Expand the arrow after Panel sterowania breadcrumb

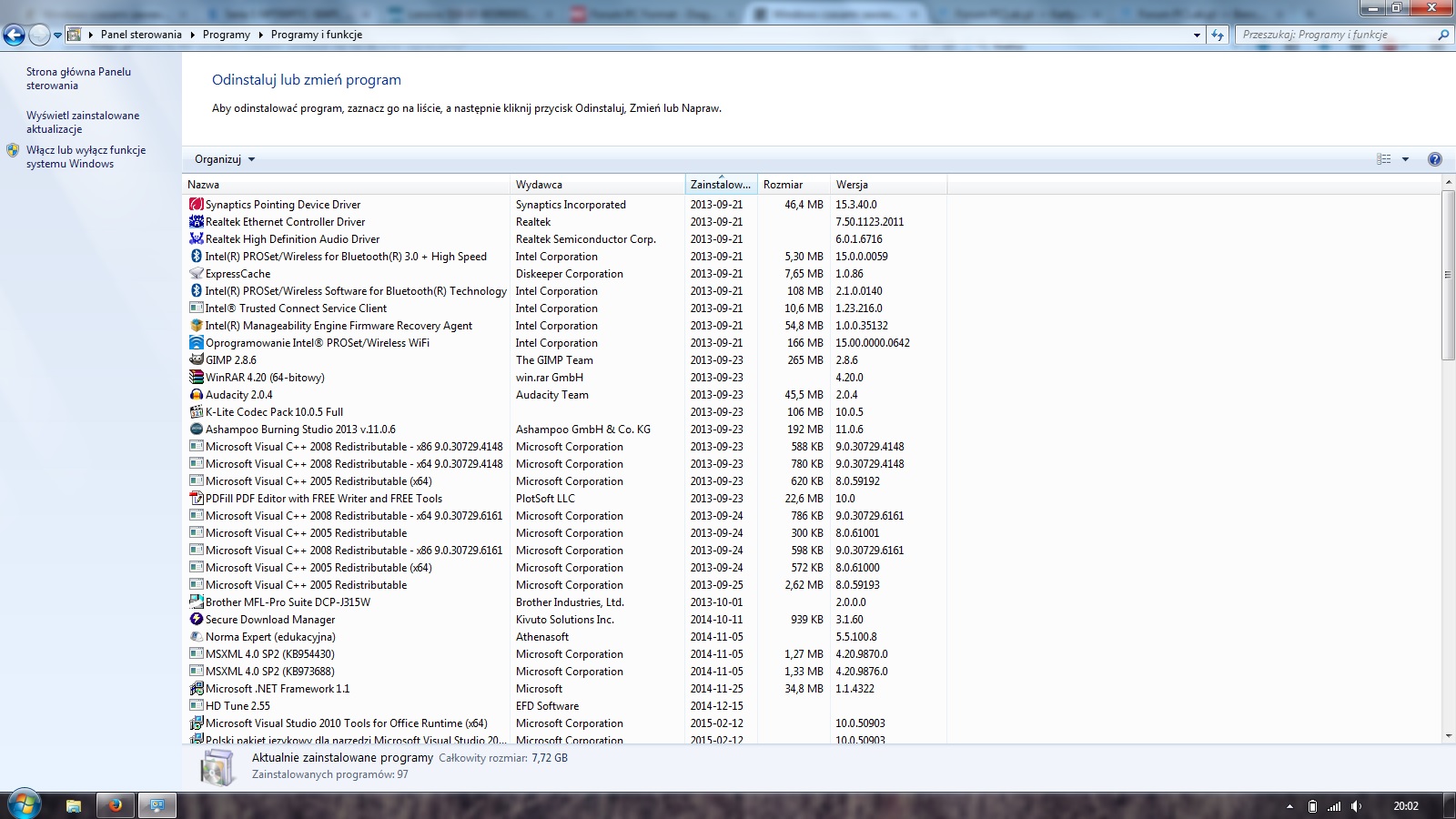[192, 35]
